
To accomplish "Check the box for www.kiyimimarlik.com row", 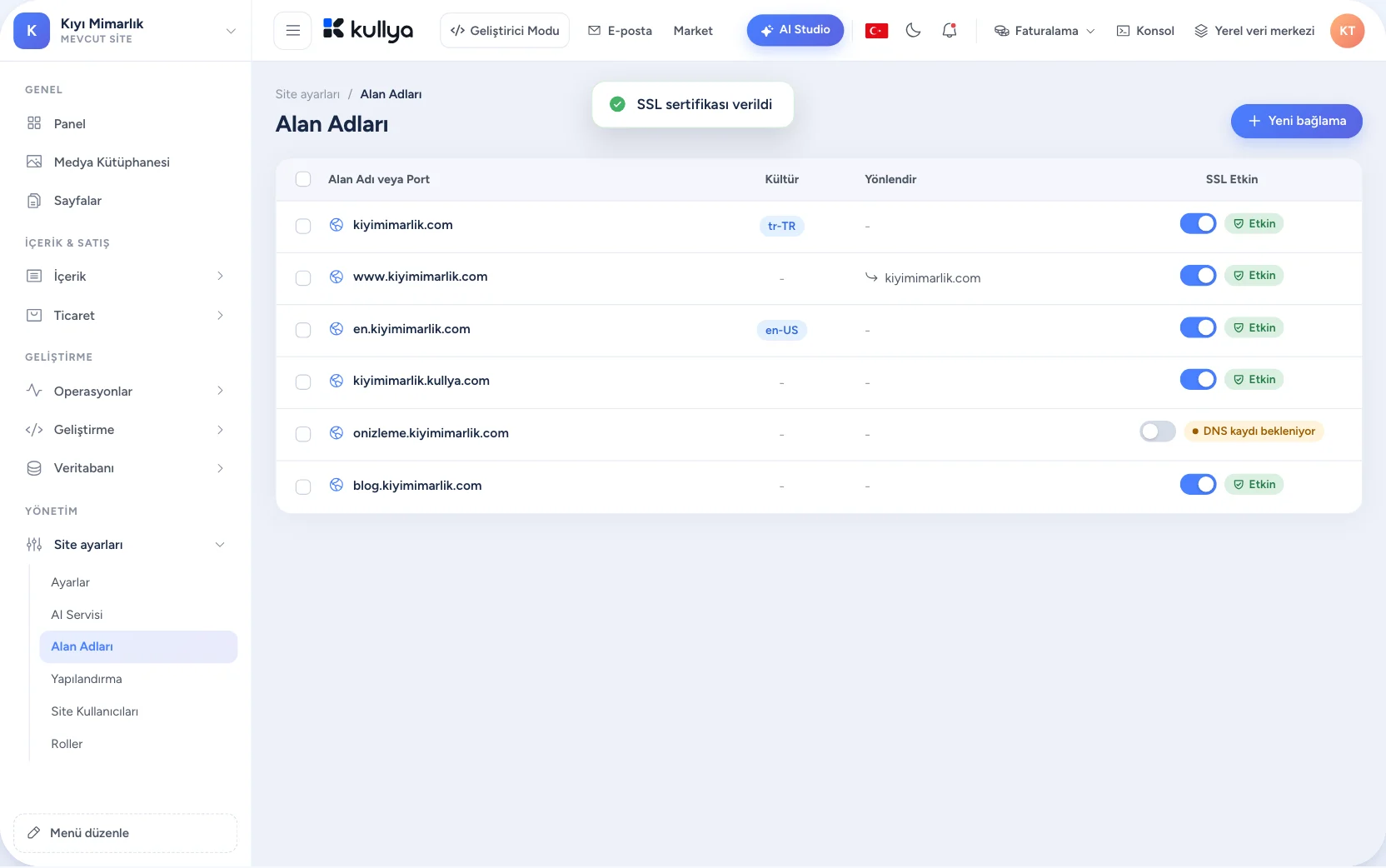I will (303, 278).
